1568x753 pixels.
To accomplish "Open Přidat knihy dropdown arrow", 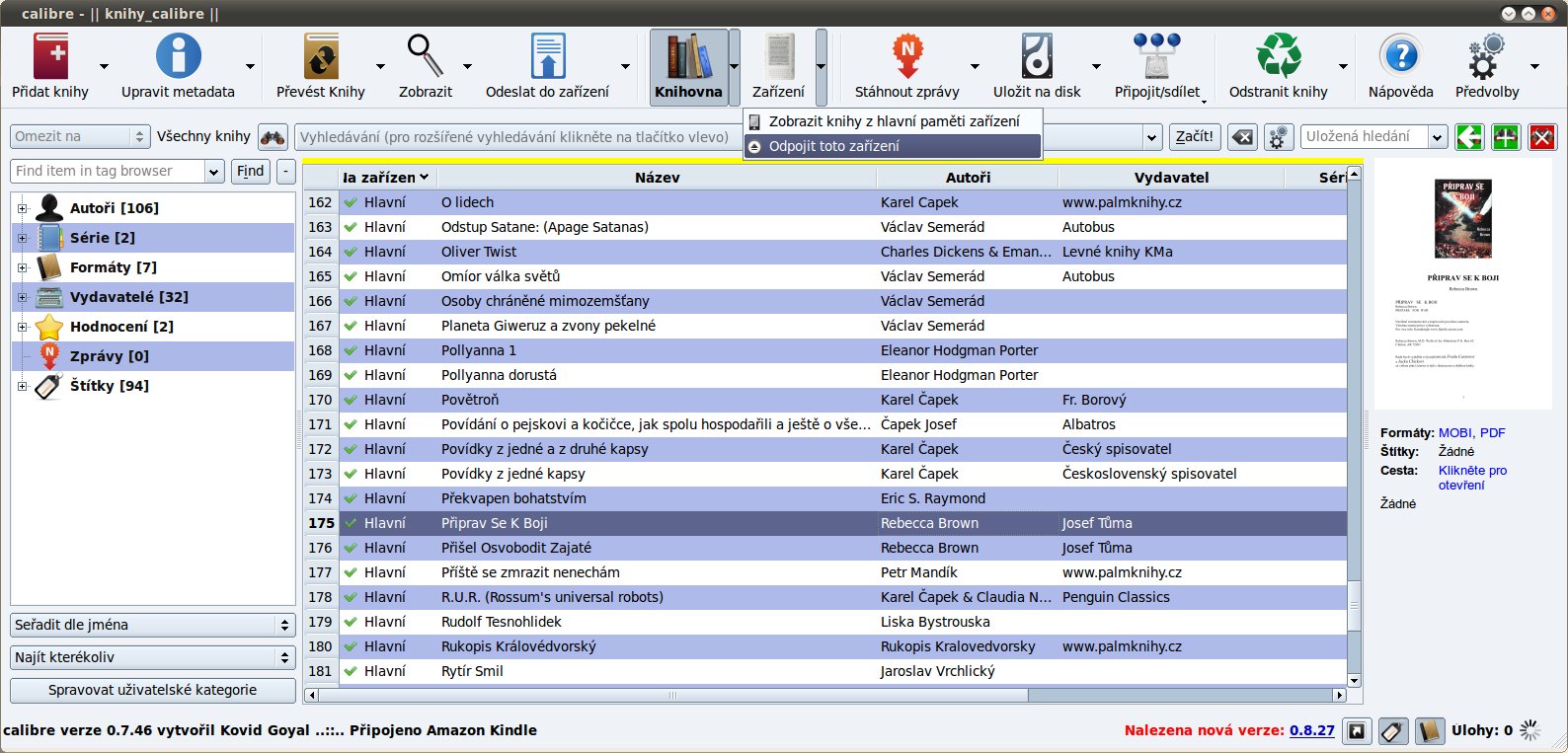I will point(104,66).
